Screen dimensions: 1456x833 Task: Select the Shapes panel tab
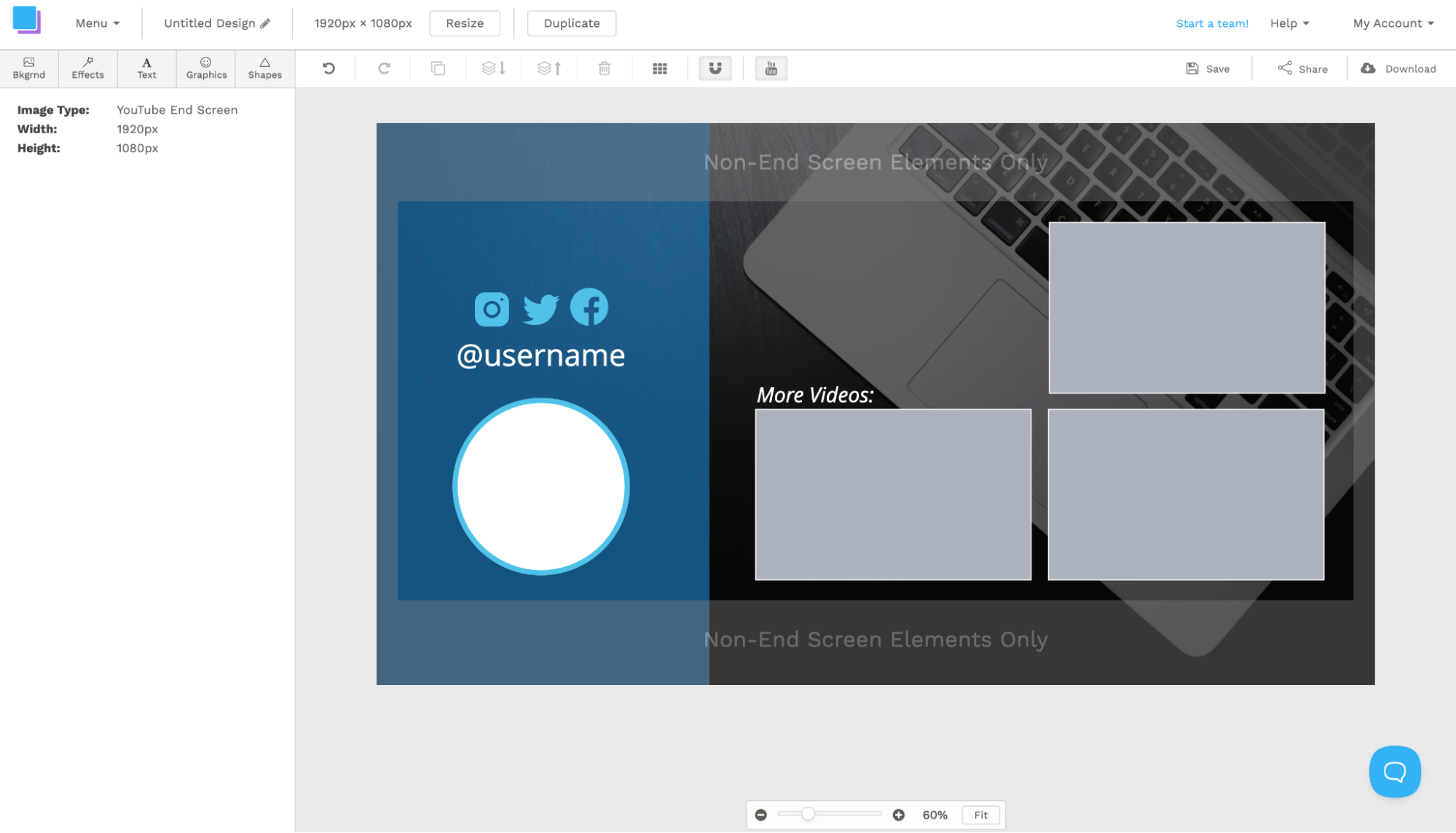pos(263,67)
